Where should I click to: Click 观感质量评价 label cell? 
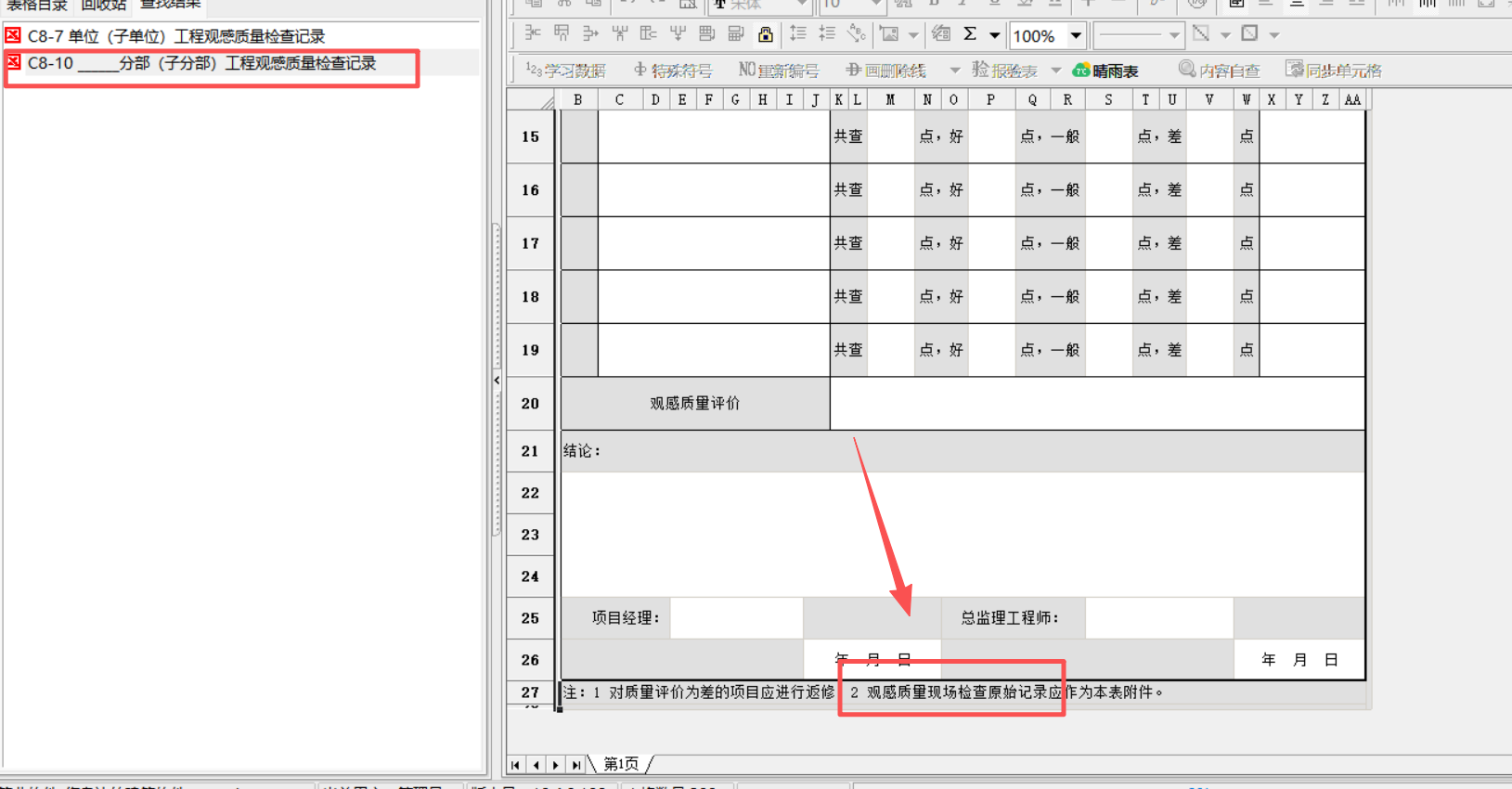click(x=695, y=403)
